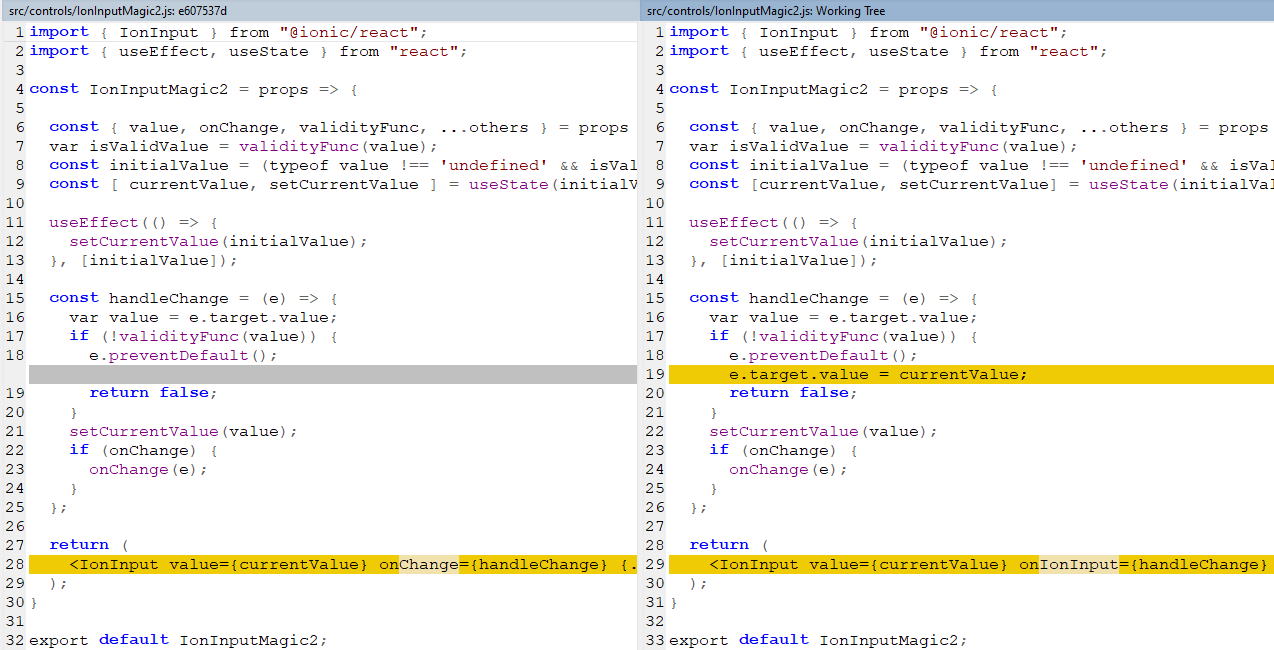This screenshot has width=1274, height=650.
Task: Click the useEffect, useState import in e607537d pane
Action: 248,51
